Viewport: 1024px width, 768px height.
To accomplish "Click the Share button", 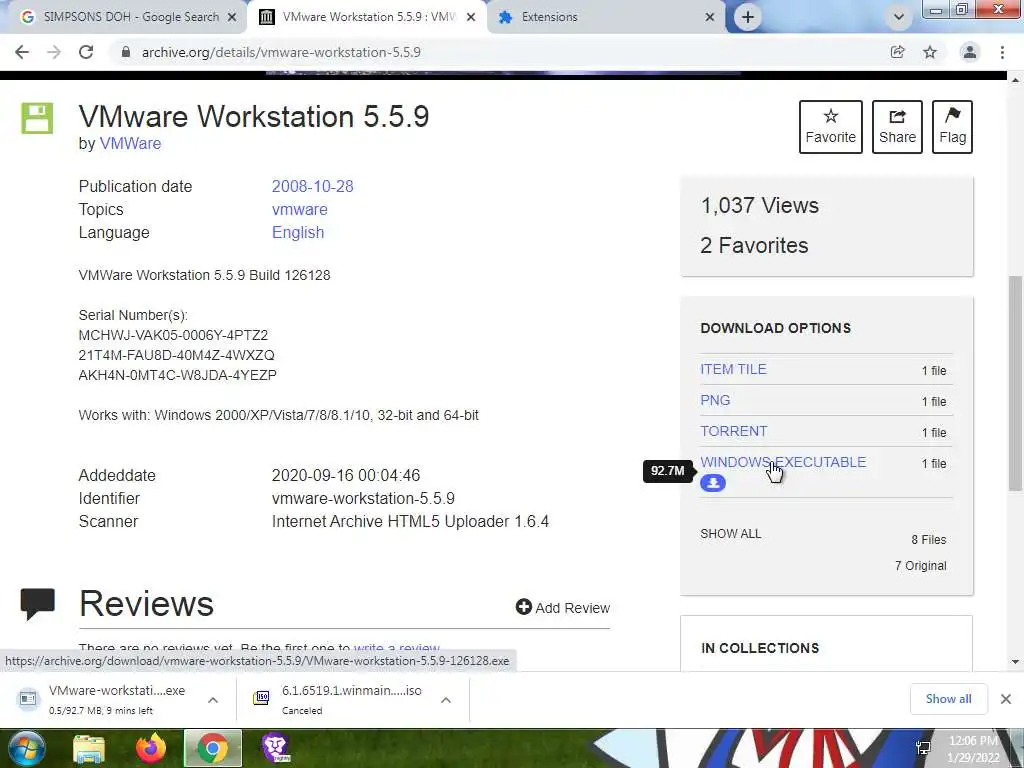I will point(897,127).
